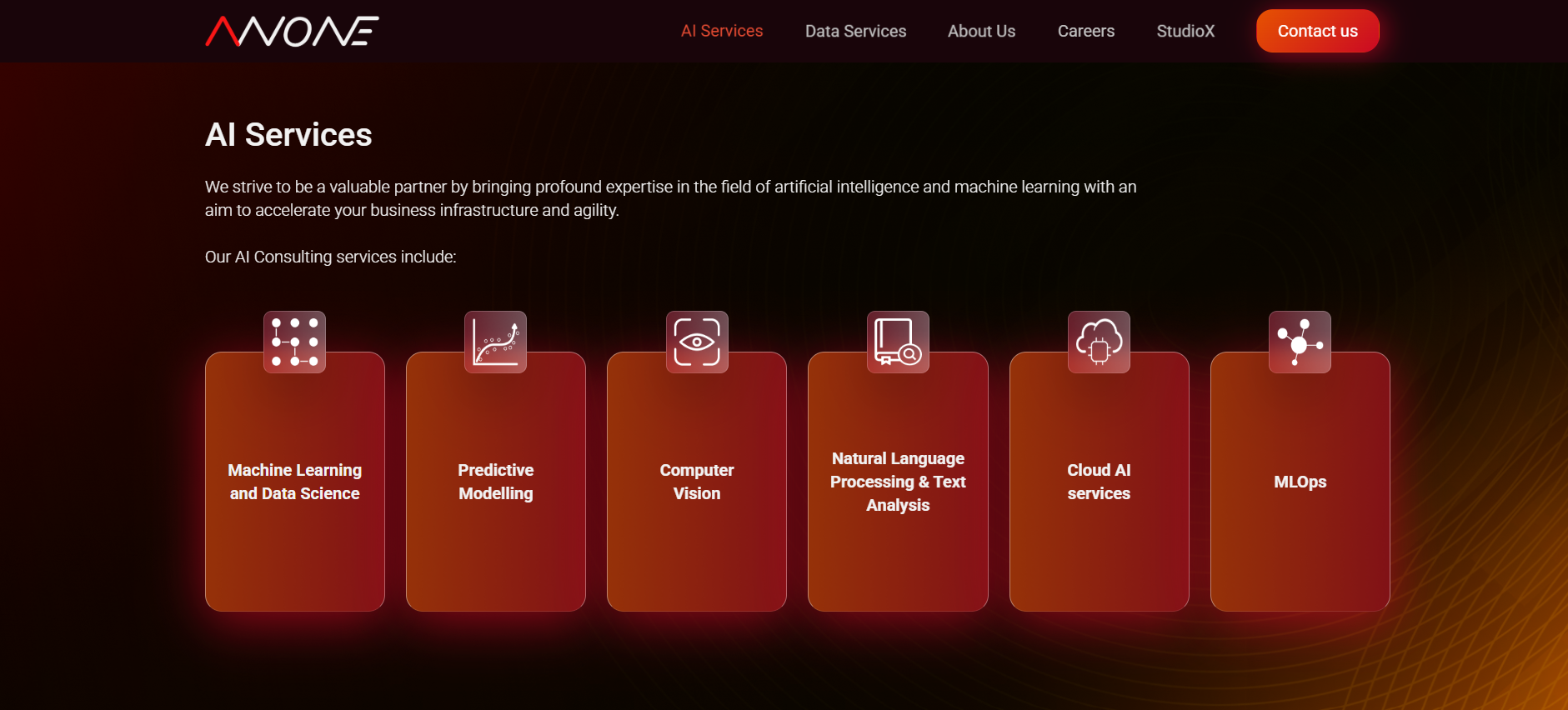Viewport: 1568px width, 710px height.
Task: Open the Careers page in navigation
Action: (x=1086, y=31)
